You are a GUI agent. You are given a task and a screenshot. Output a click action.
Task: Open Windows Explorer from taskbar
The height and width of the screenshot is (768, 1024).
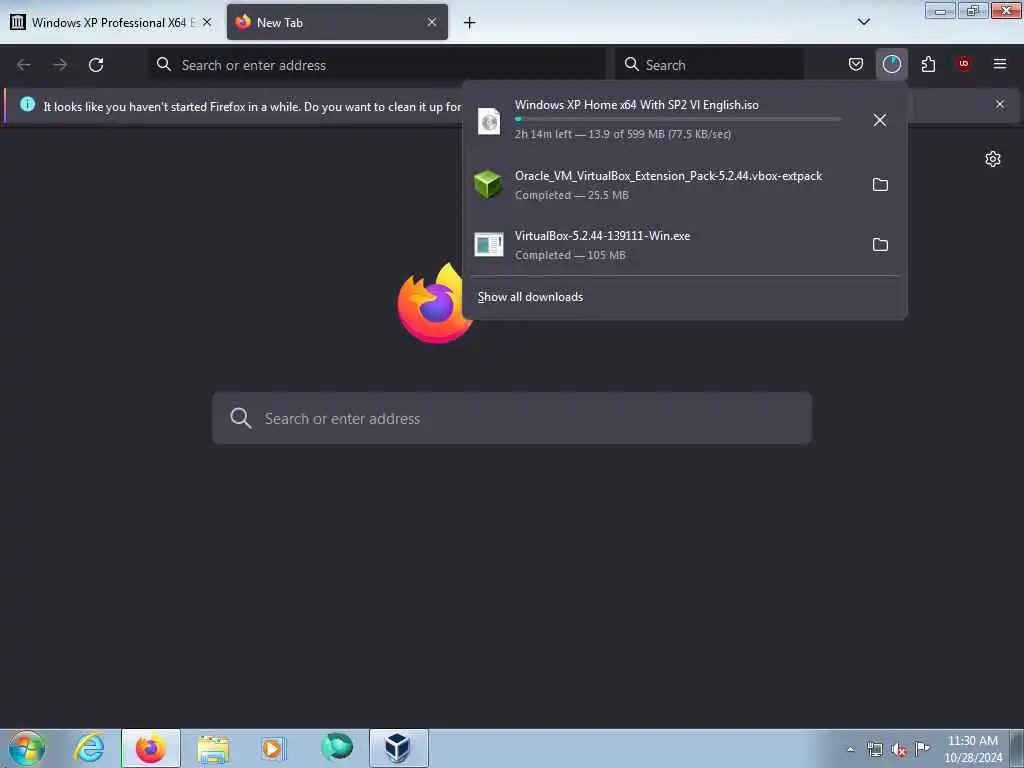pyautogui.click(x=213, y=748)
